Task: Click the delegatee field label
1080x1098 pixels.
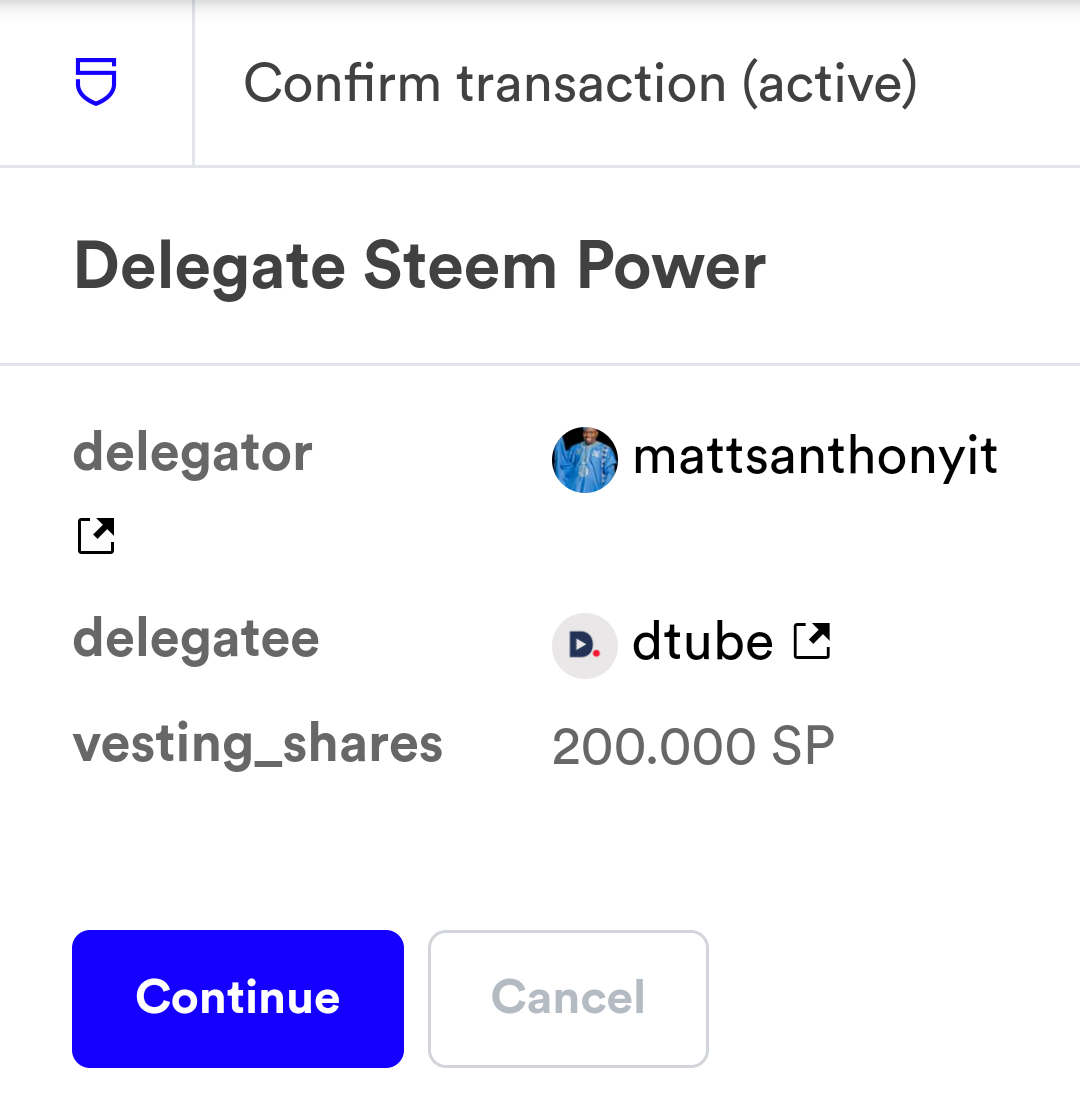Action: click(x=196, y=638)
